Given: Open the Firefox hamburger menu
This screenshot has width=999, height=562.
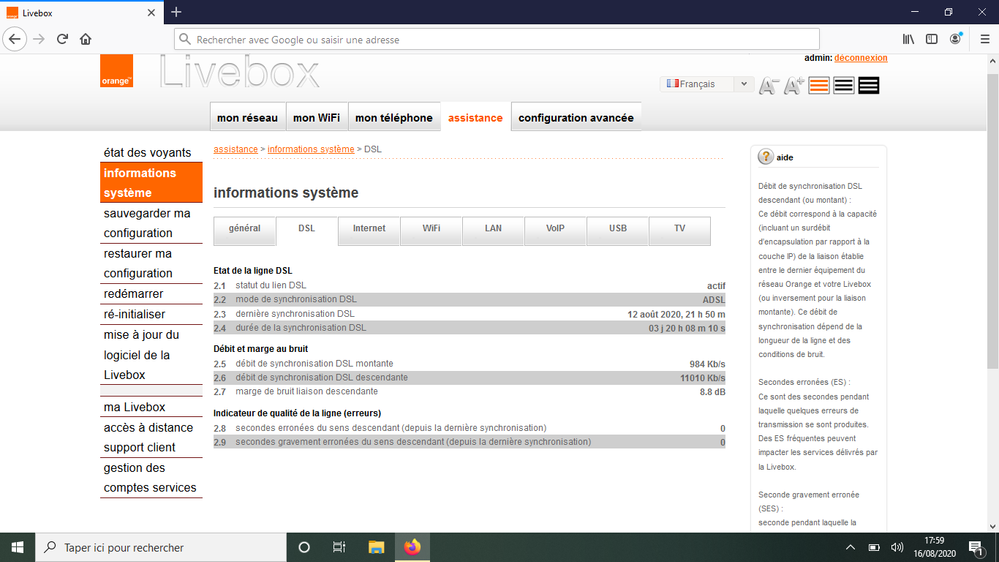Looking at the screenshot, I should coord(984,39).
